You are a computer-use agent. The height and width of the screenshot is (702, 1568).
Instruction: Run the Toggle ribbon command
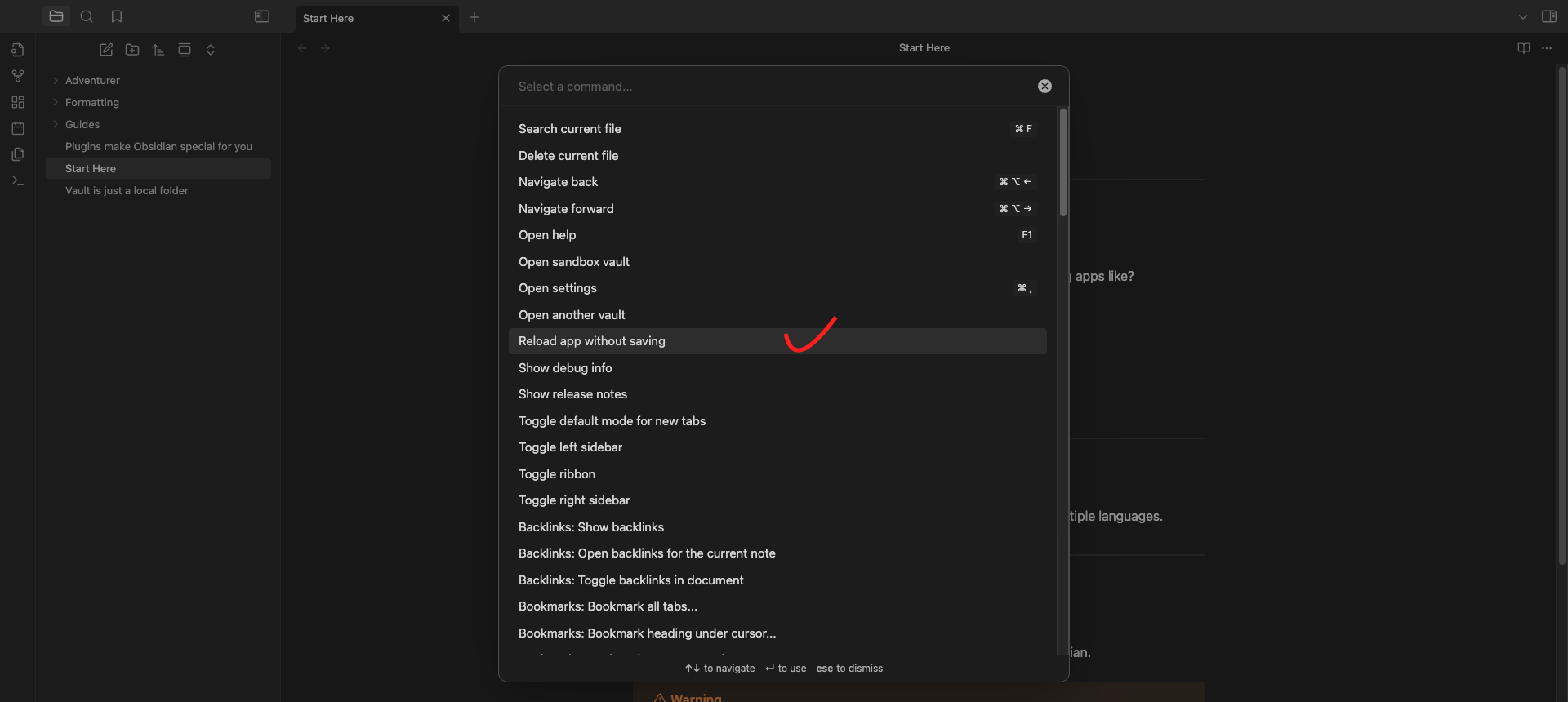(777, 474)
